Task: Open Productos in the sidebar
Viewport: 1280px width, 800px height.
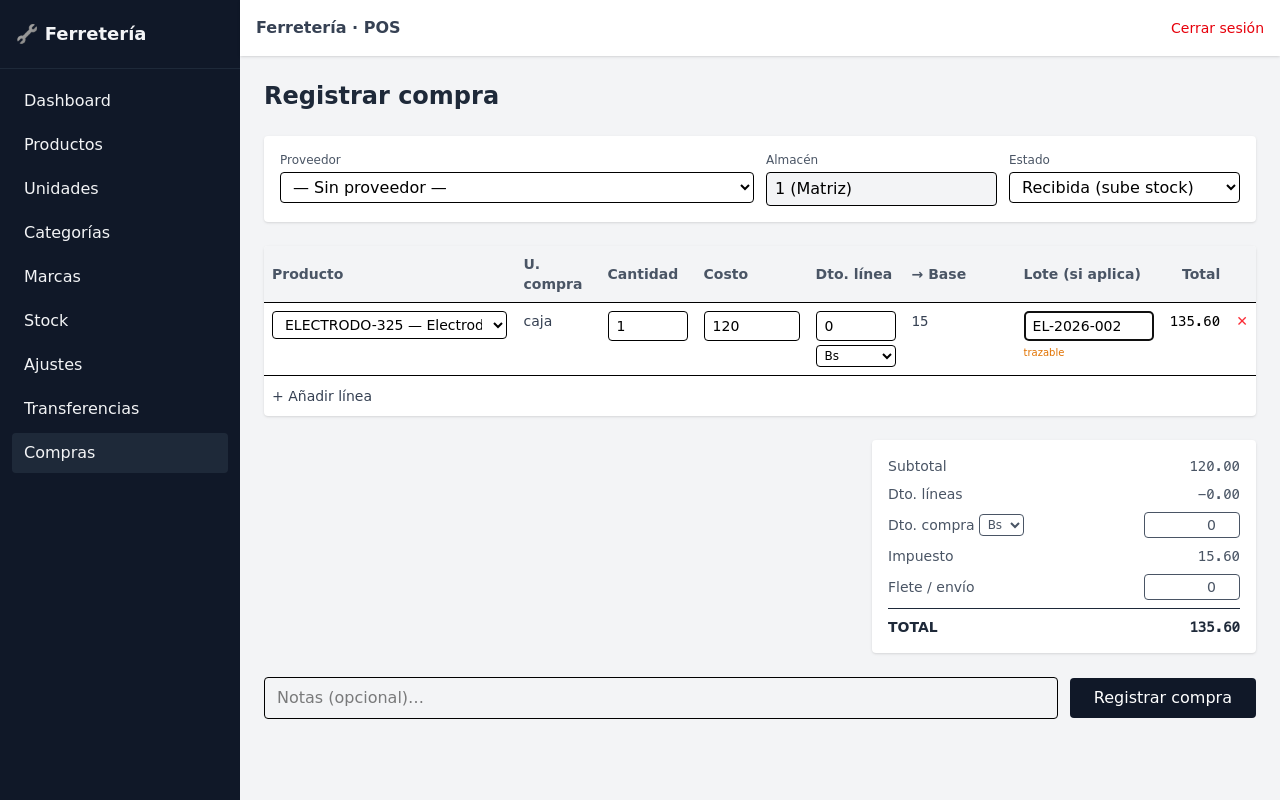Action: [120, 145]
